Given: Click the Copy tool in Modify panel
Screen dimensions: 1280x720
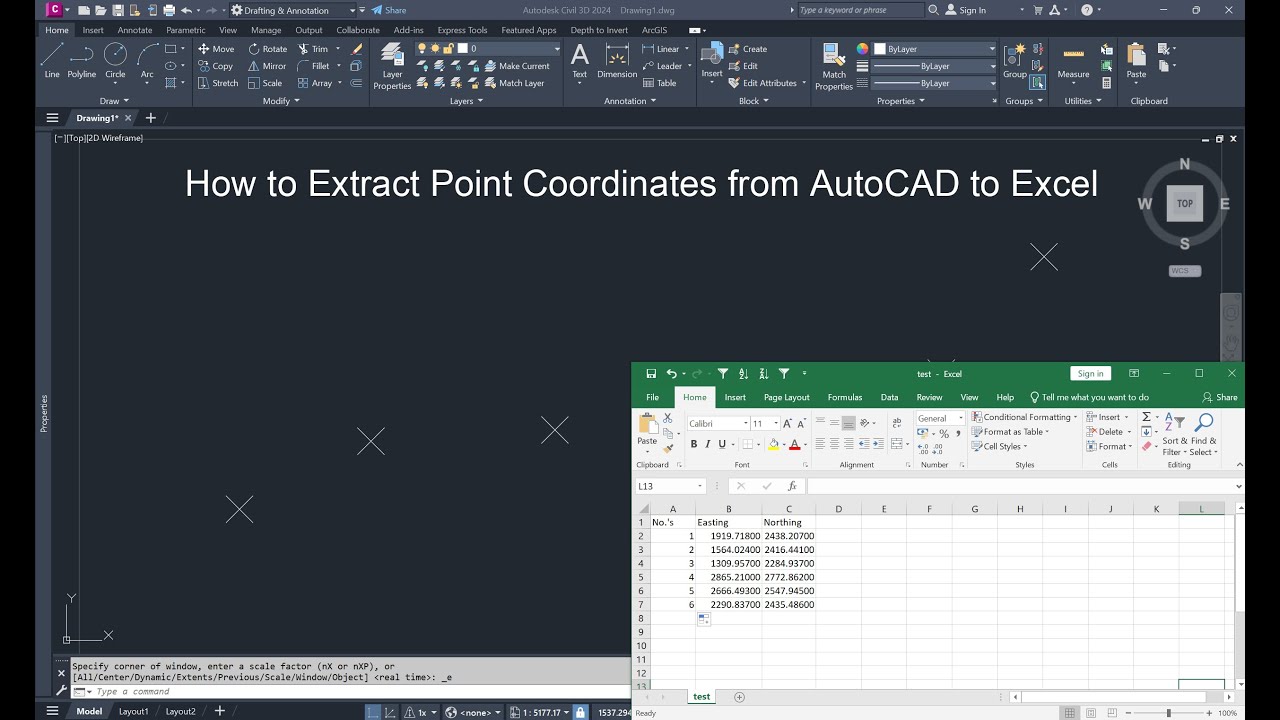Looking at the screenshot, I should click(215, 66).
